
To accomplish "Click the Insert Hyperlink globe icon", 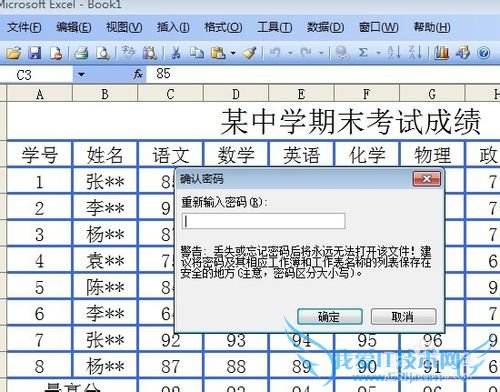I will [342, 53].
